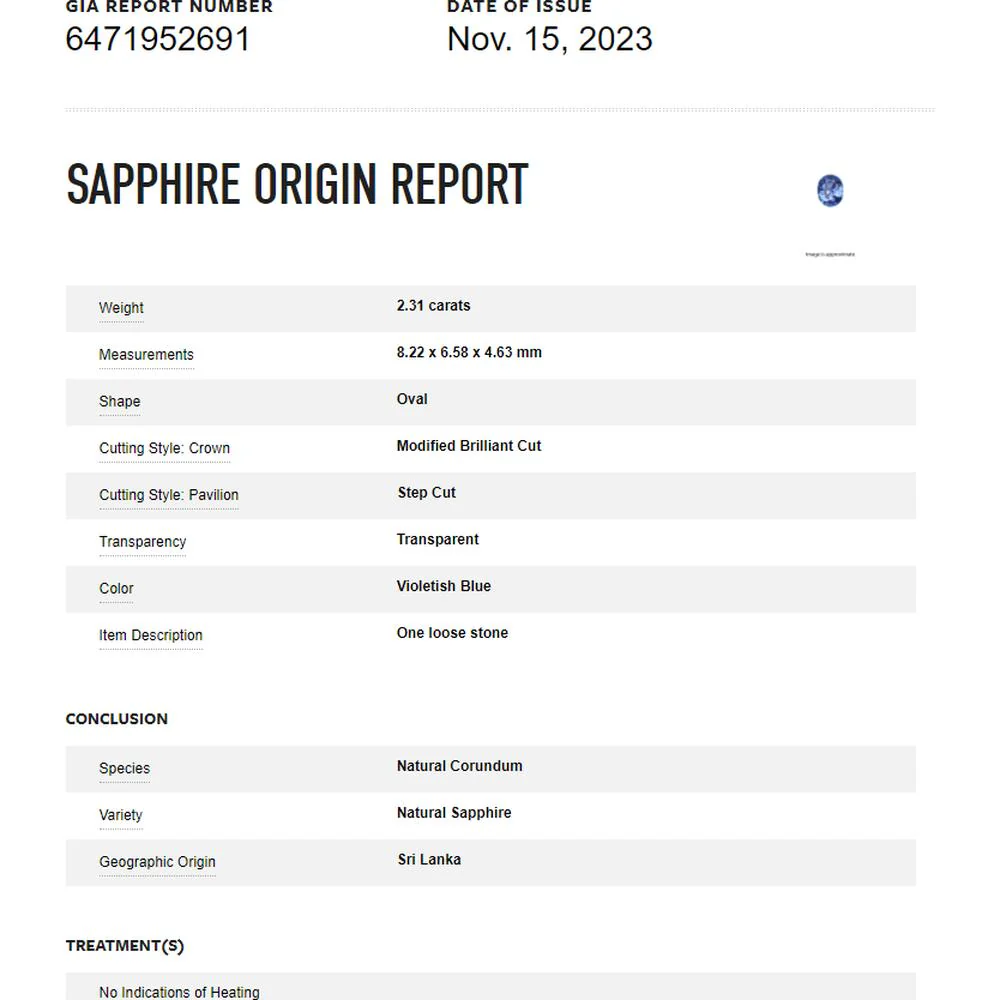Click the GIA report number 6471952691

pos(158,39)
